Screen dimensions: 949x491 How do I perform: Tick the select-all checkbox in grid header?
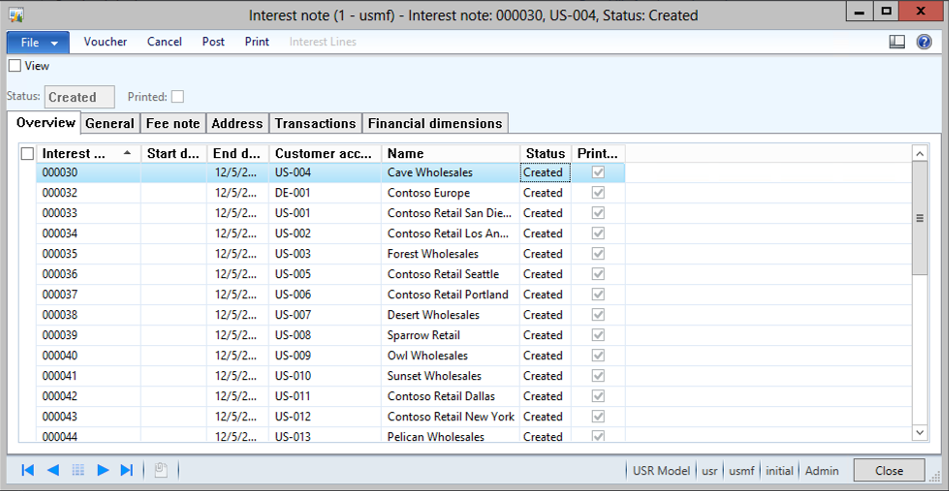[x=27, y=154]
